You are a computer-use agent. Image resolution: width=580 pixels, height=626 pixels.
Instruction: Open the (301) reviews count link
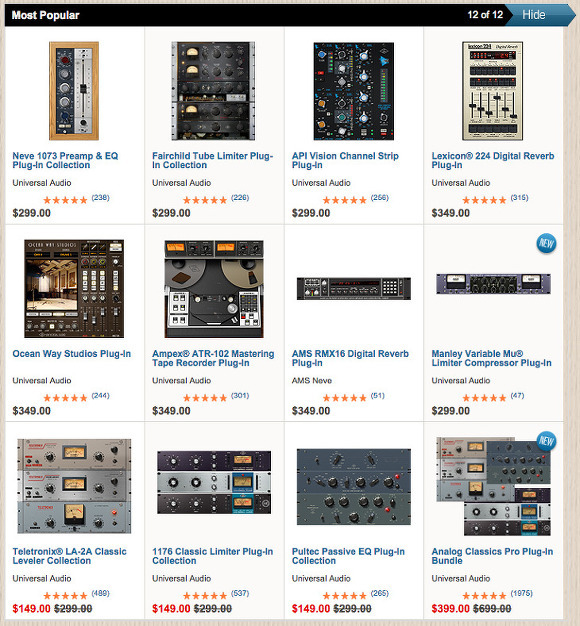click(240, 396)
